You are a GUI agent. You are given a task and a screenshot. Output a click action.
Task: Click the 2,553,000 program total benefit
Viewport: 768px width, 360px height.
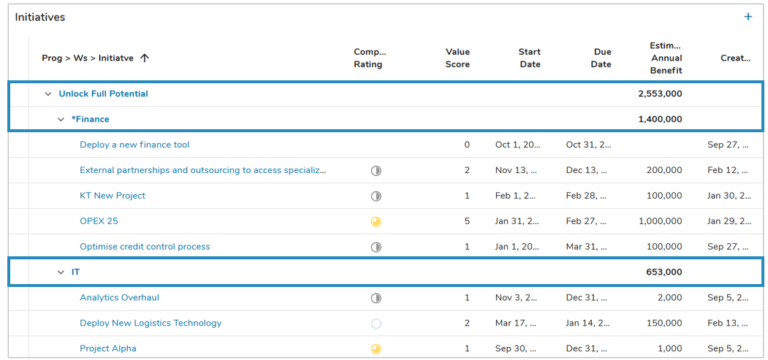tap(660, 94)
